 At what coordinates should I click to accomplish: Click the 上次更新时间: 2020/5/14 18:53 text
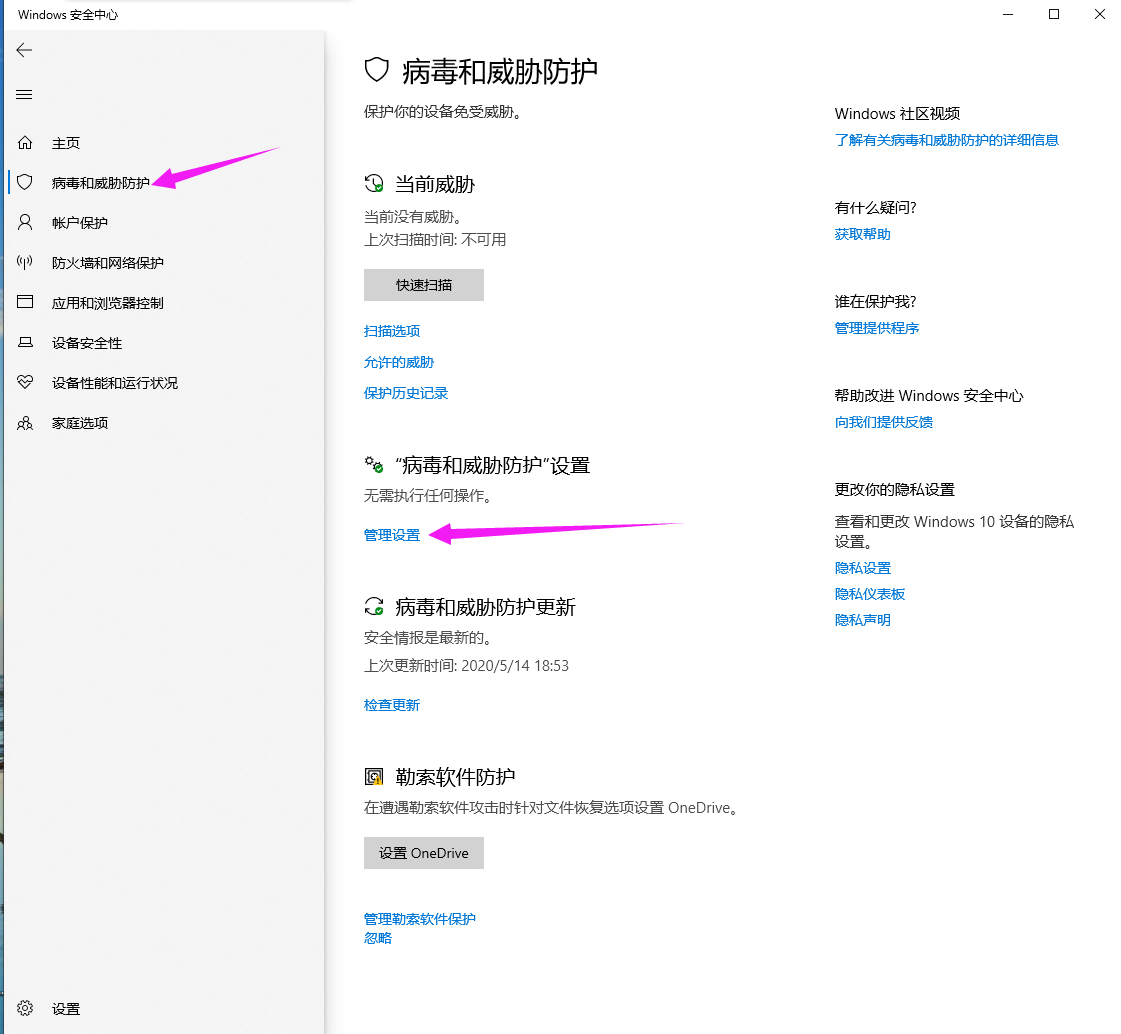click(466, 666)
